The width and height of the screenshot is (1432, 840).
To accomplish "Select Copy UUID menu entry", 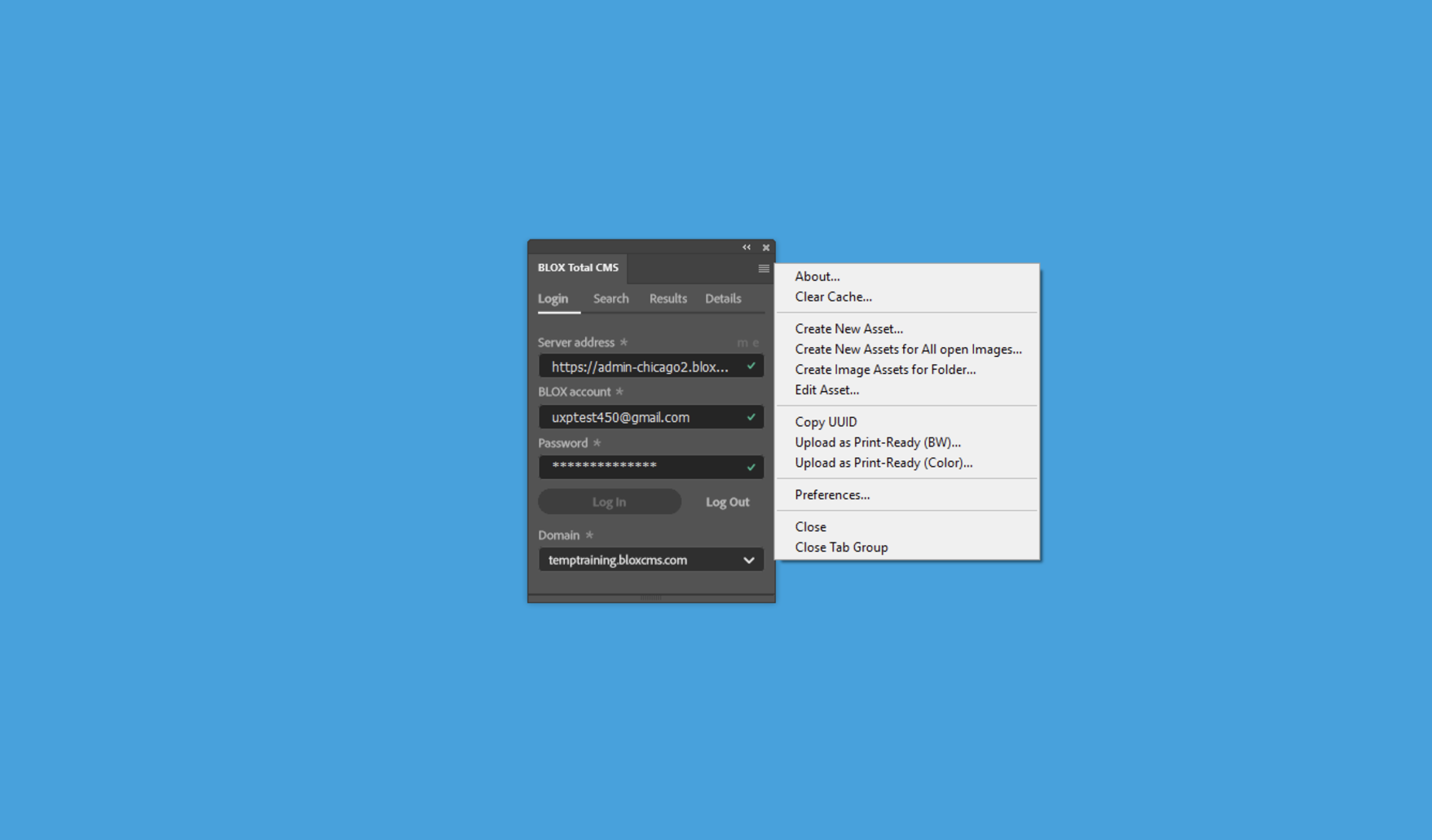I will pyautogui.click(x=826, y=422).
